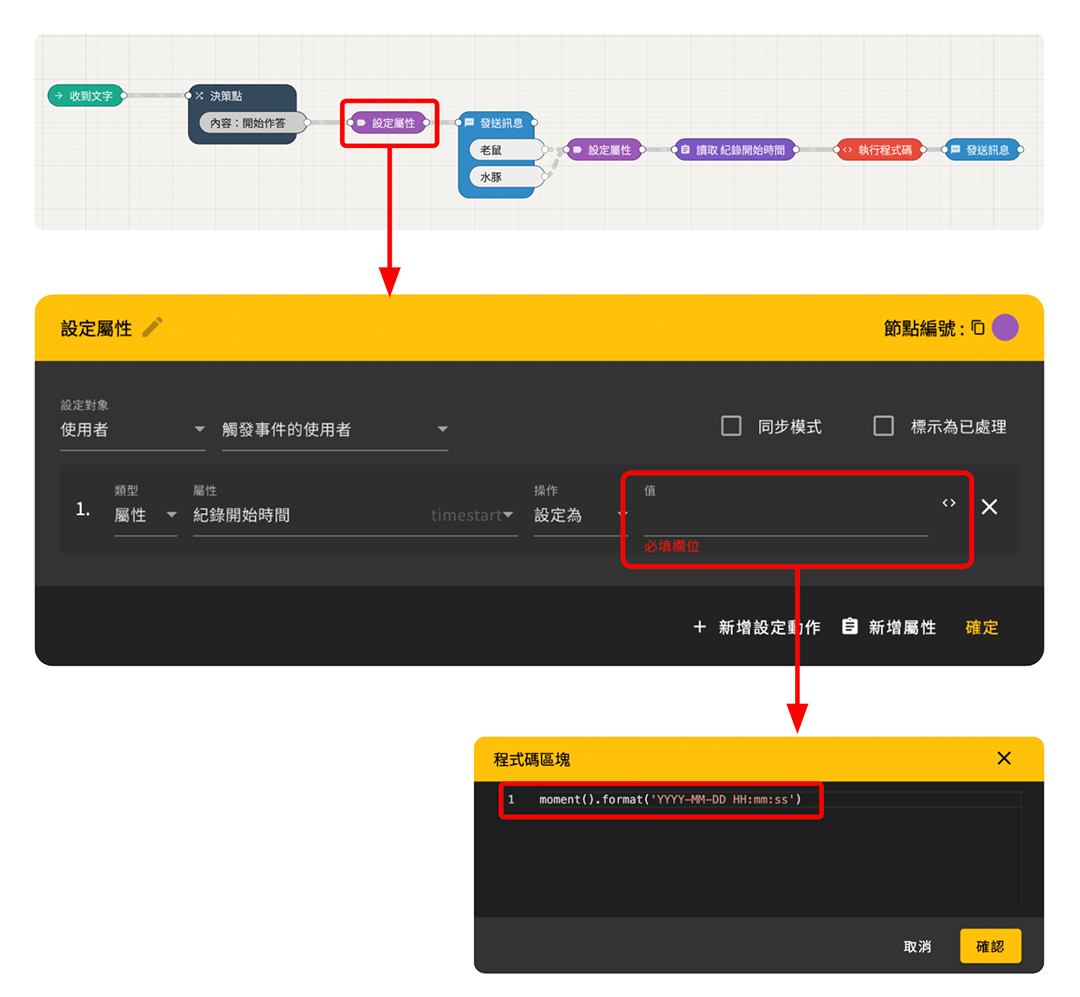Viewport: 1080px width, 997px height.
Task: Open the 操作 設定為 dropdown
Action: point(580,515)
